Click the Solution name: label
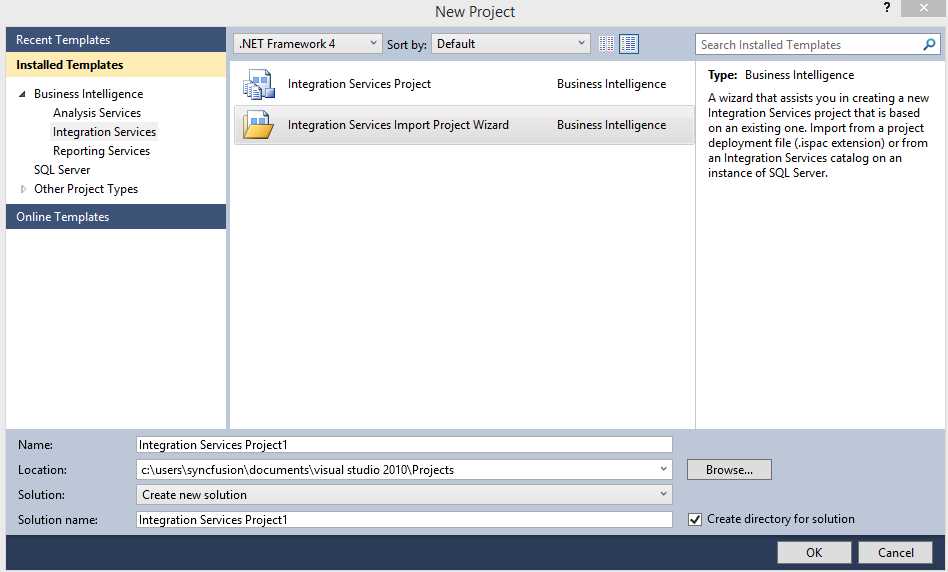 tap(57, 519)
